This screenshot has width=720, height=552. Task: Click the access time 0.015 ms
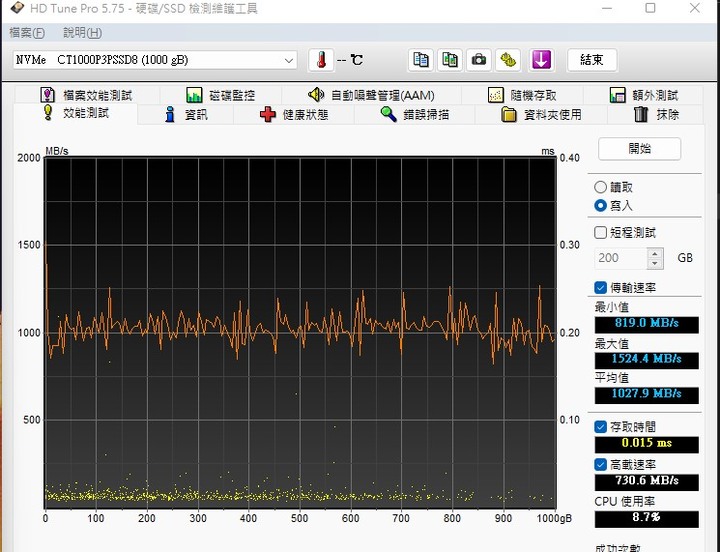647,444
